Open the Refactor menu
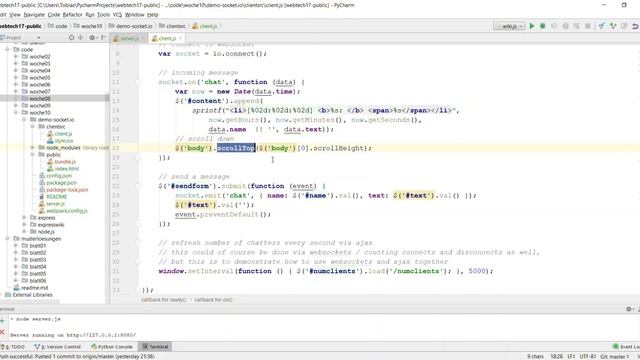This screenshot has height=360, width=640. click(72, 15)
